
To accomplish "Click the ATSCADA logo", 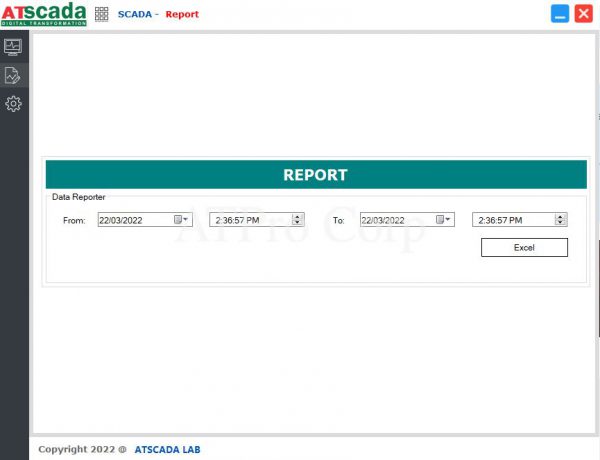I will (x=44, y=14).
